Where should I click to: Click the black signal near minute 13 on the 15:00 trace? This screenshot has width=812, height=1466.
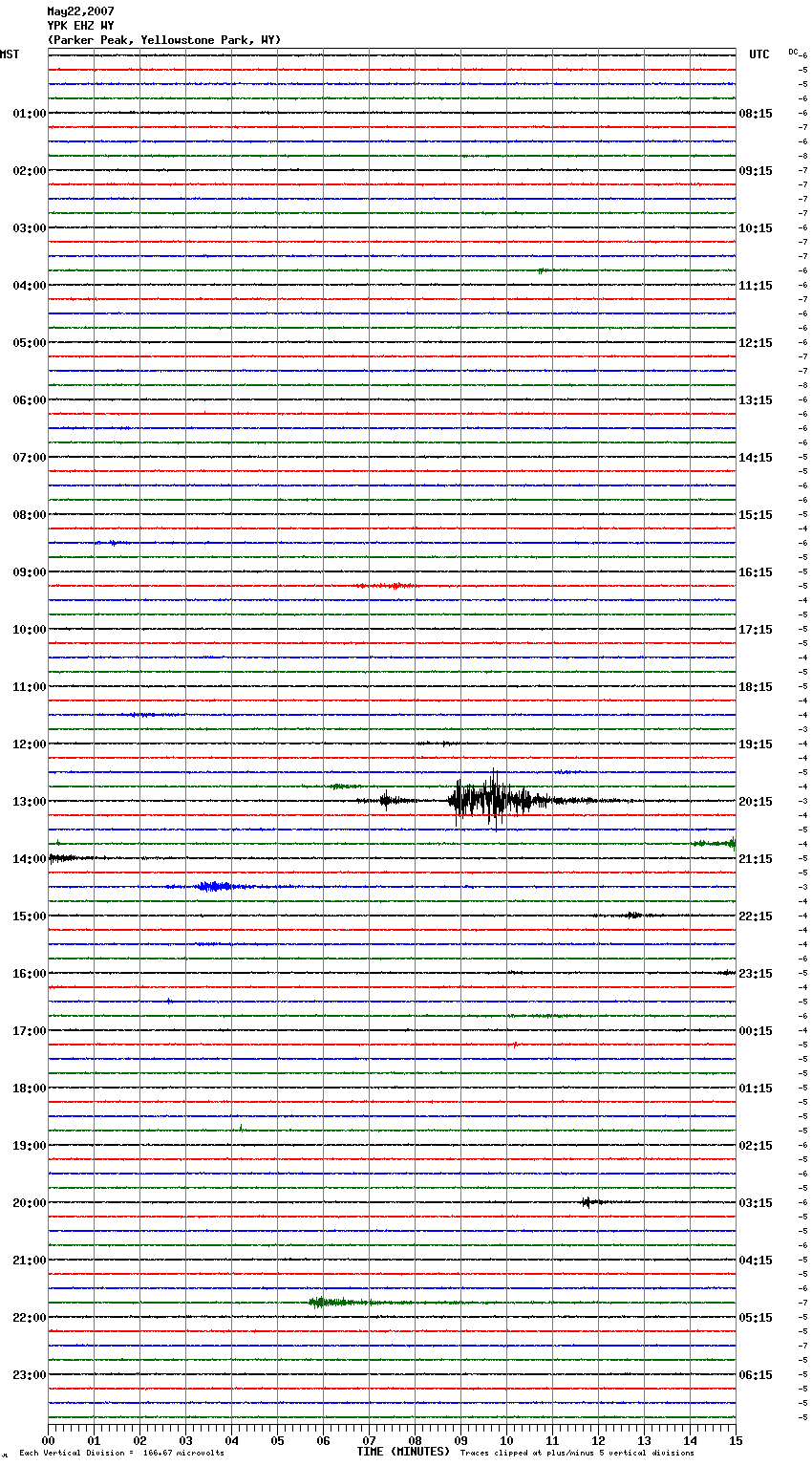pos(631,916)
